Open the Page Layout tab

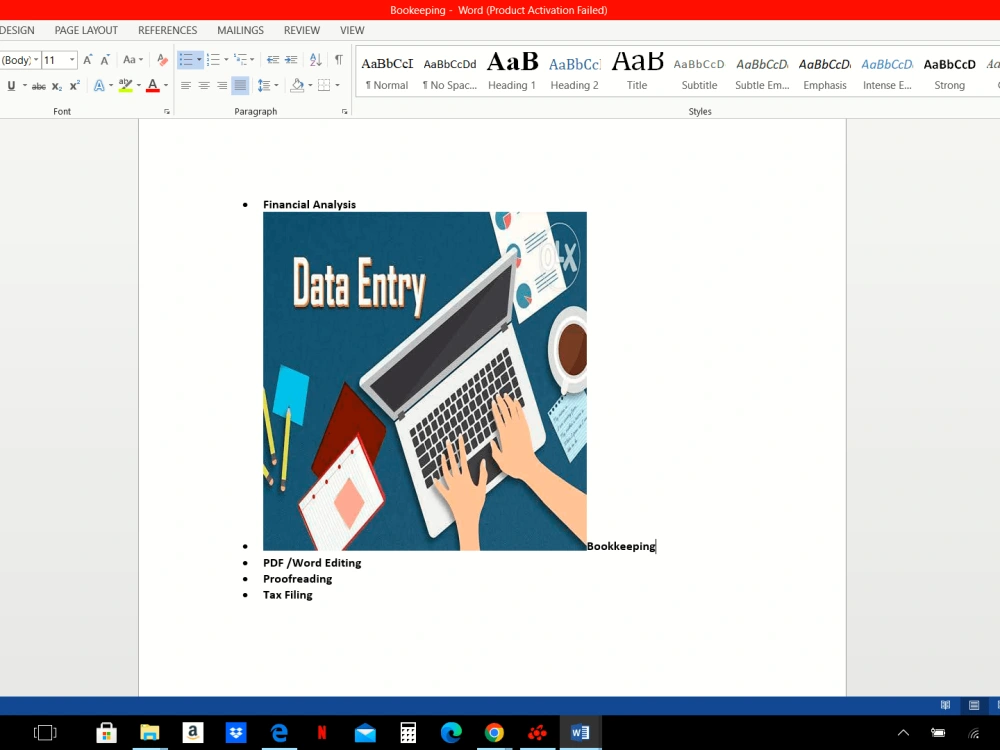pos(86,30)
